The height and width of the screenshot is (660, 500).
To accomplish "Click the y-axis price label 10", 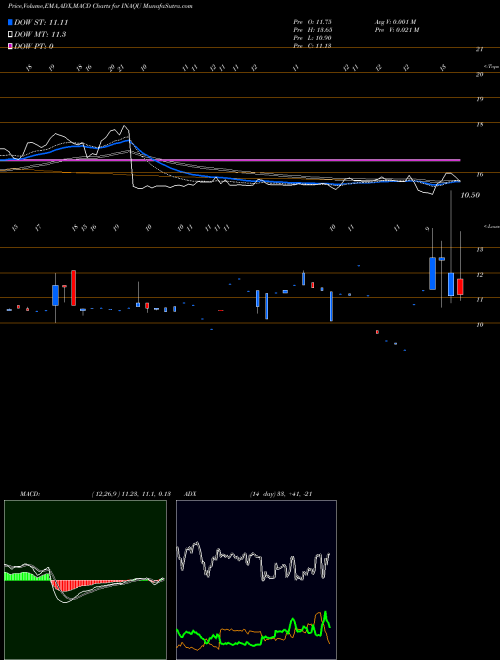I will [479, 325].
